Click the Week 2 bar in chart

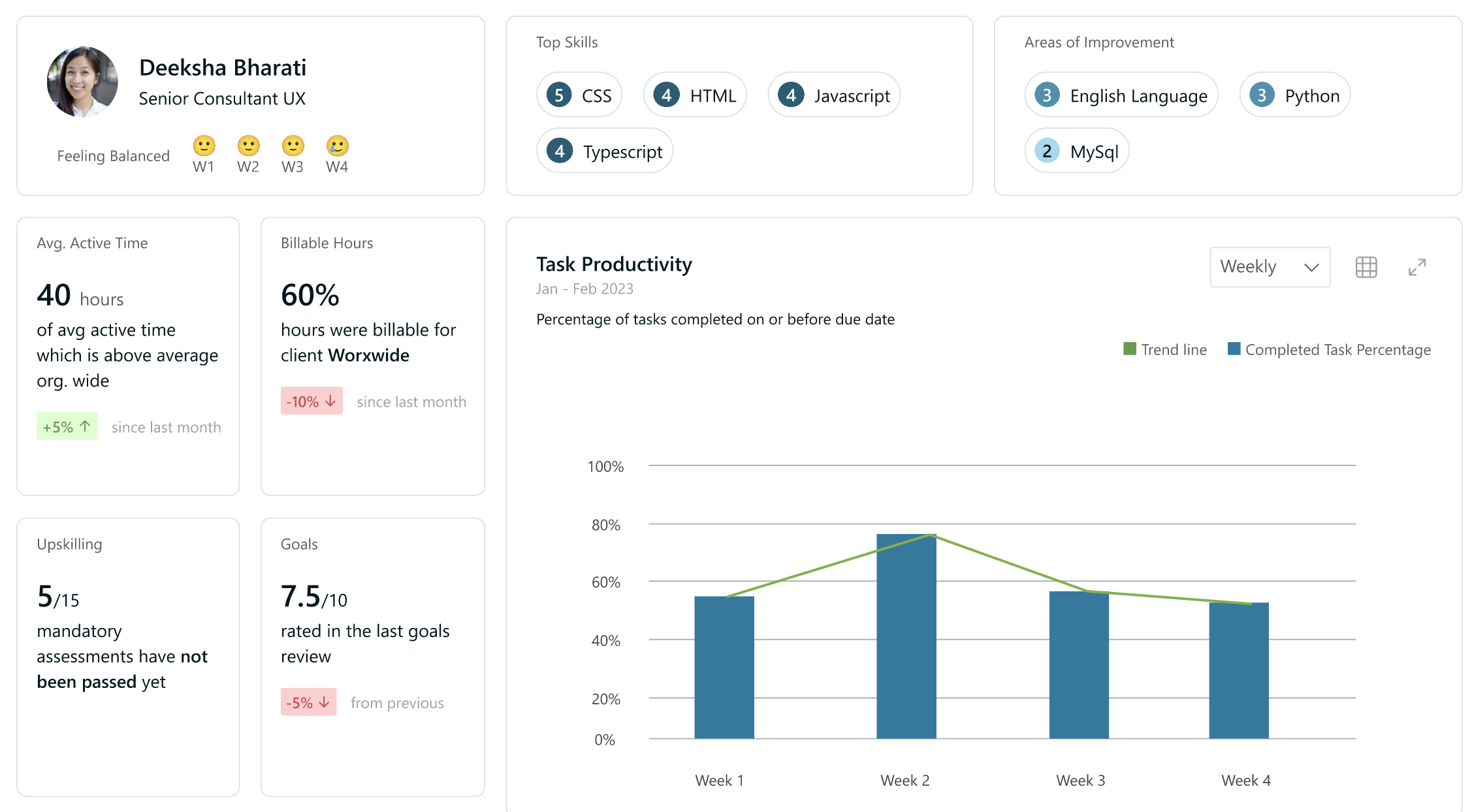(906, 636)
